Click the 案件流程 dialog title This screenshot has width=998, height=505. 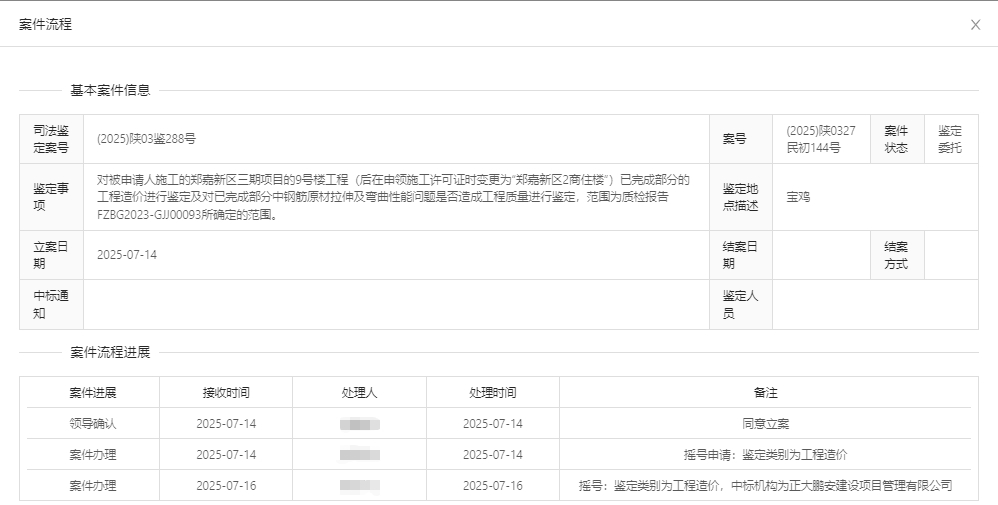pos(46,24)
